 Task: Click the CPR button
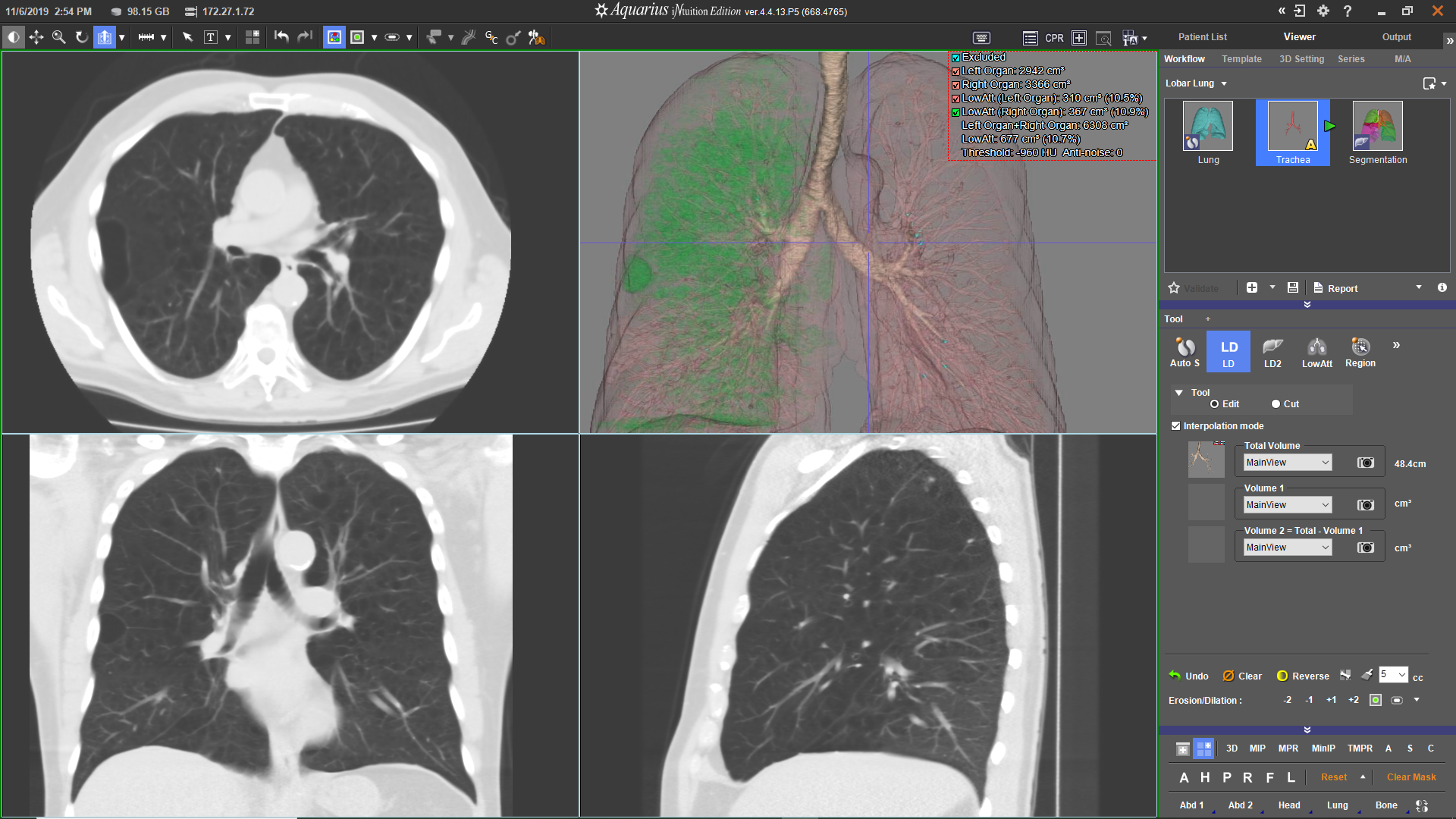pyautogui.click(x=1054, y=38)
